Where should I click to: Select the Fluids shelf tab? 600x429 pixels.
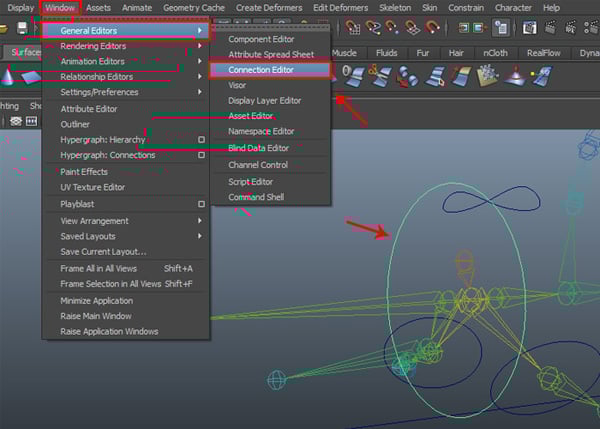387,52
